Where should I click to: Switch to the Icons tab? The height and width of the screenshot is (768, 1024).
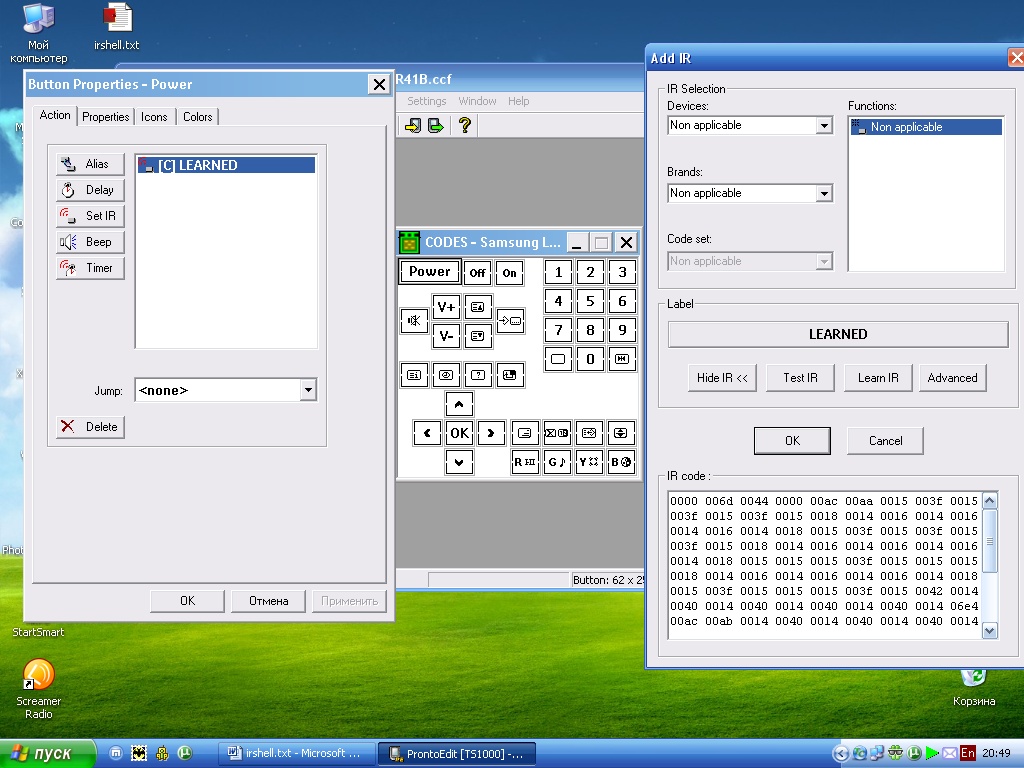154,117
